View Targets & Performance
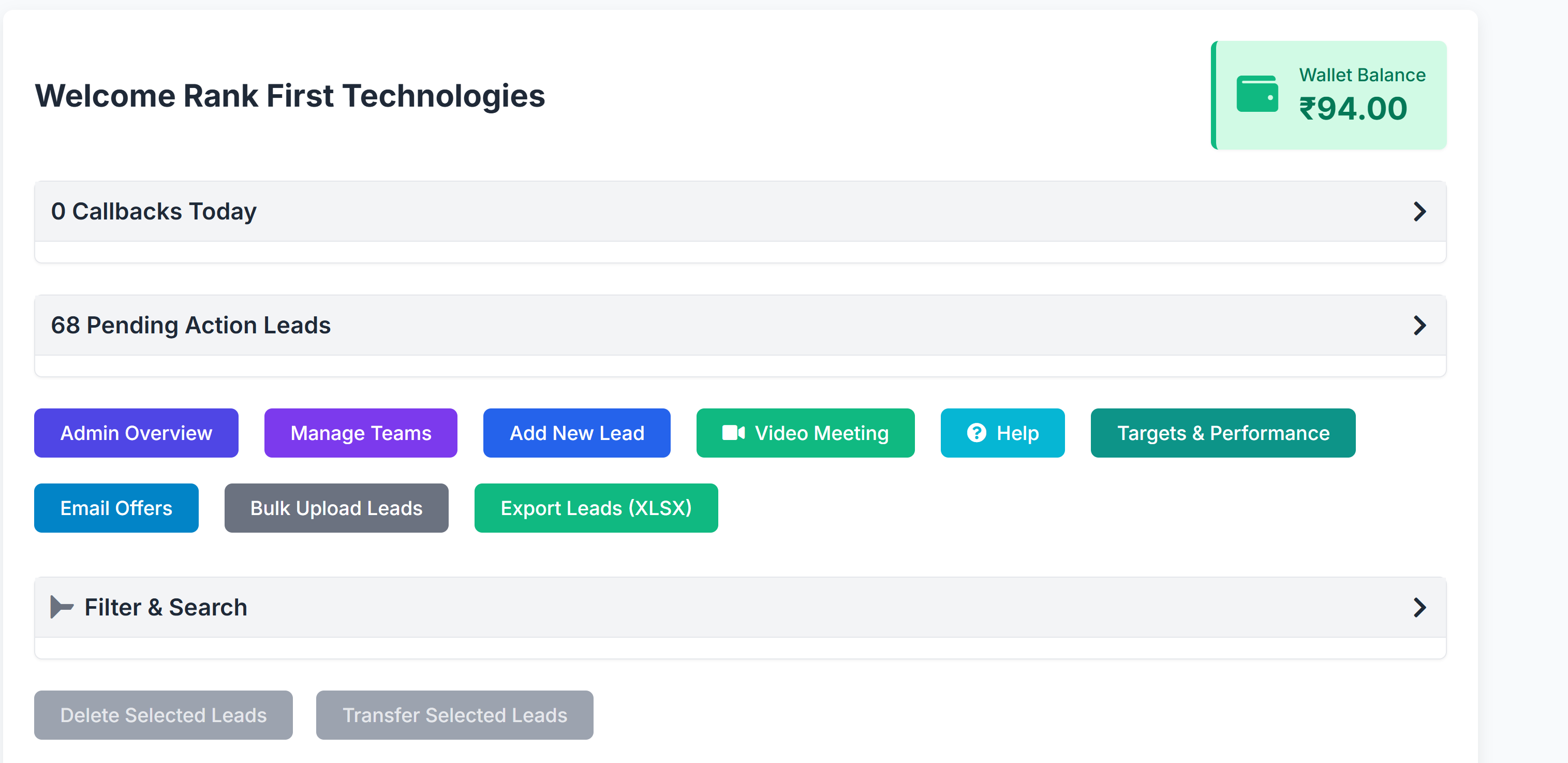The height and width of the screenshot is (763, 1568). pos(1223,433)
